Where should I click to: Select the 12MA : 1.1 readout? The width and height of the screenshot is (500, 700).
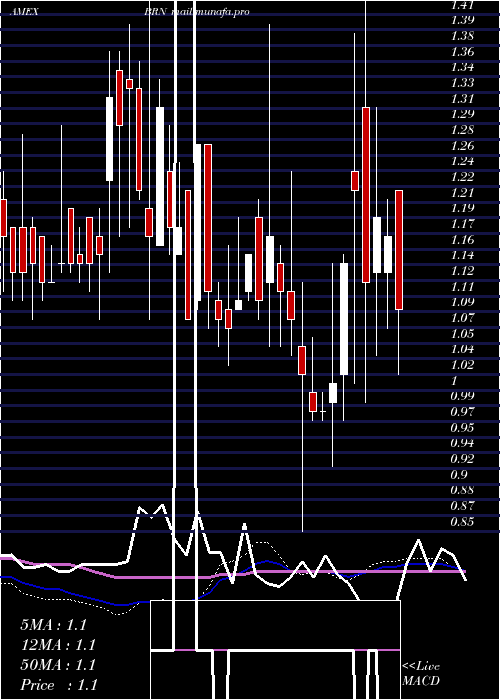(x=58, y=645)
